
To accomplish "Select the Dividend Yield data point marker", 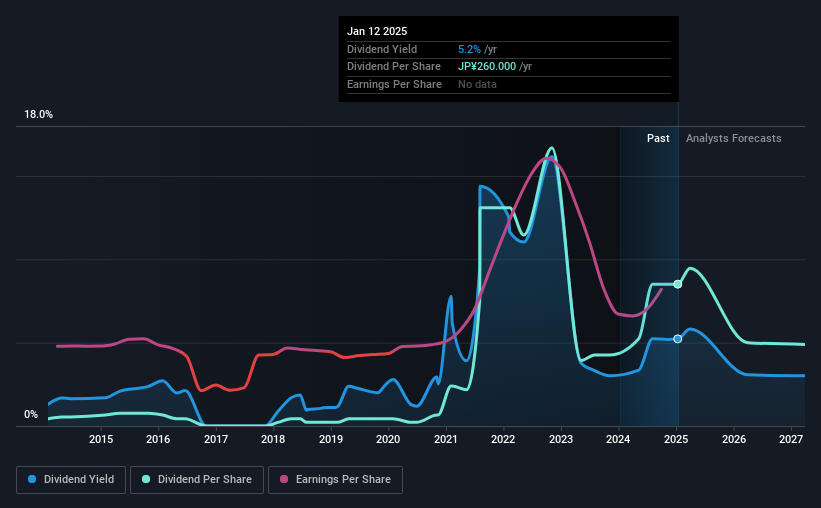I will click(x=678, y=339).
